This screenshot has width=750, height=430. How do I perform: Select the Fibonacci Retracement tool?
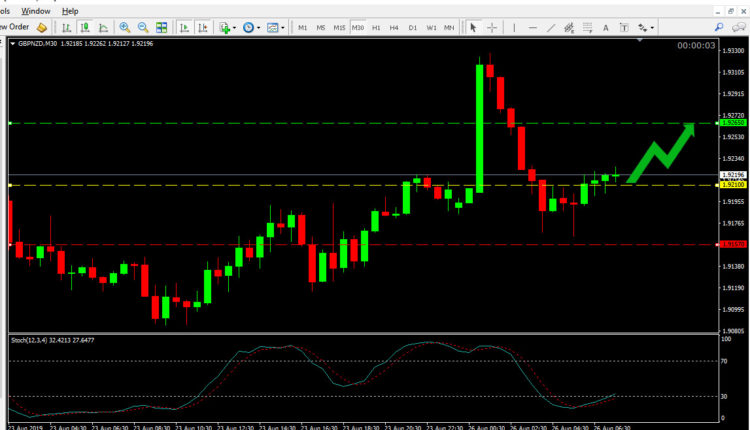(587, 28)
